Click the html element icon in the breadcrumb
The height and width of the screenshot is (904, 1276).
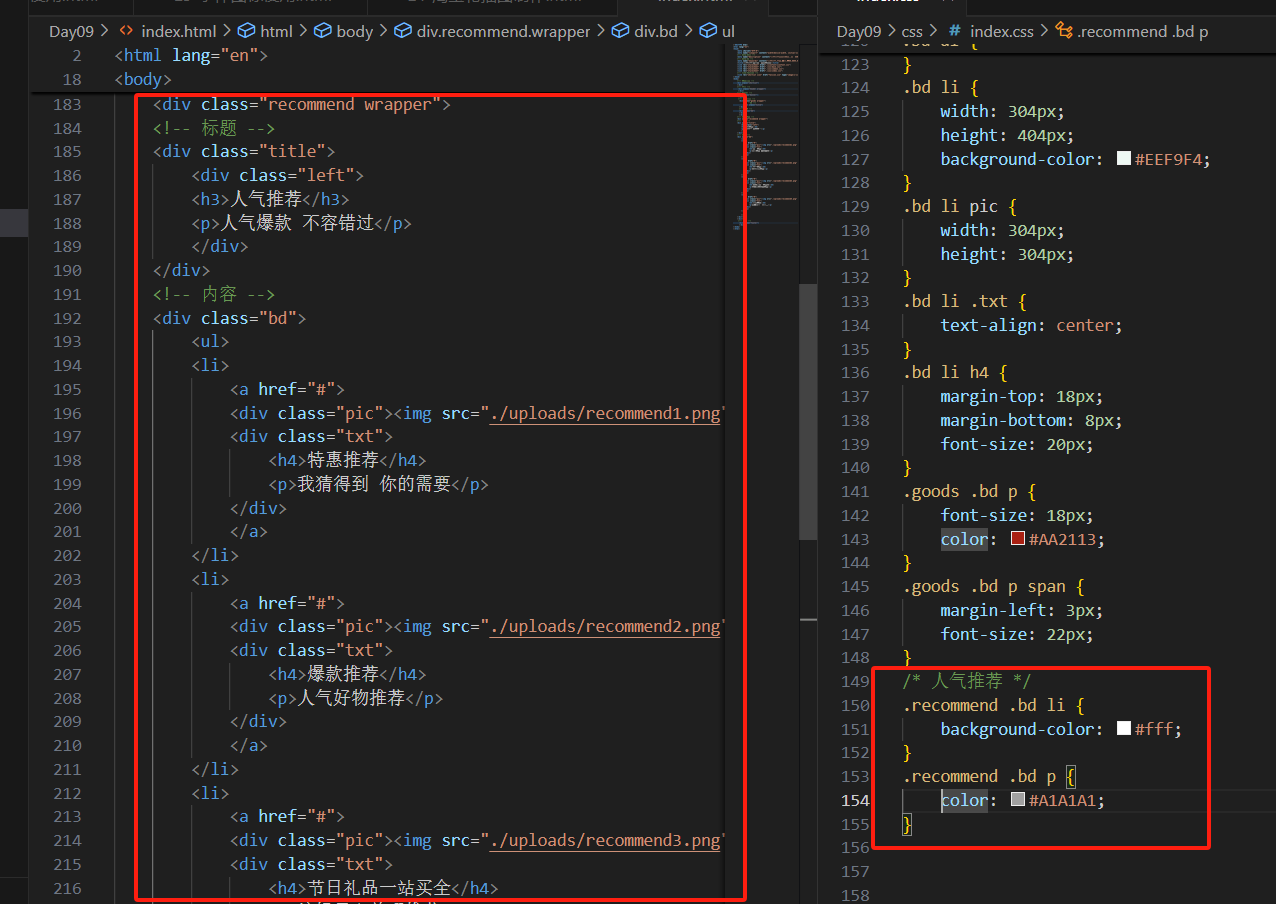click(245, 31)
